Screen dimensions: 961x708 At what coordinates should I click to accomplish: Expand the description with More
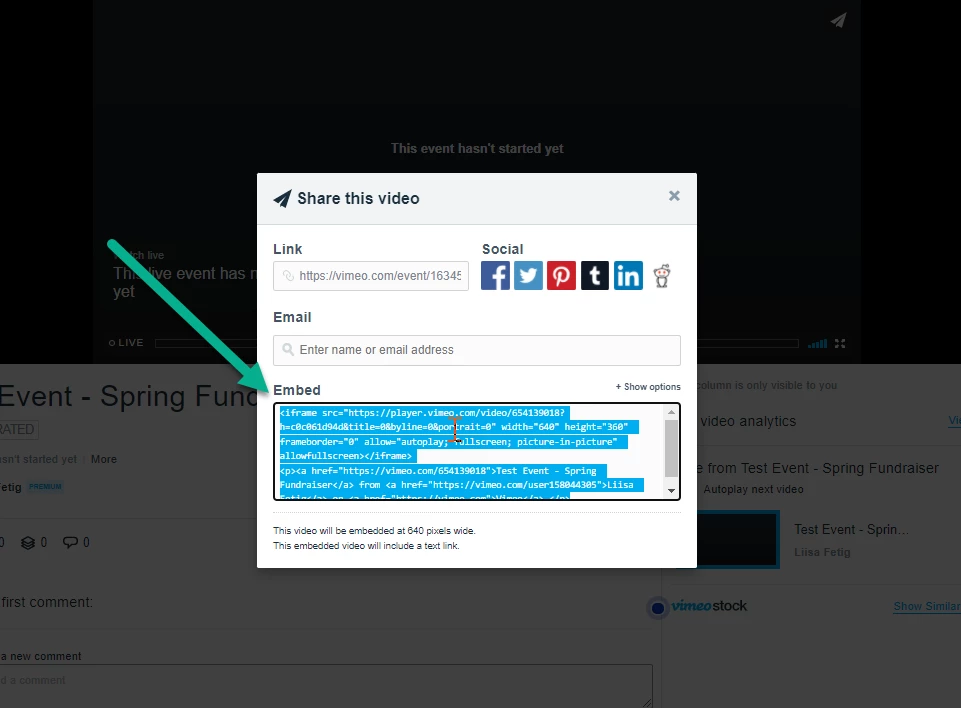coord(104,459)
